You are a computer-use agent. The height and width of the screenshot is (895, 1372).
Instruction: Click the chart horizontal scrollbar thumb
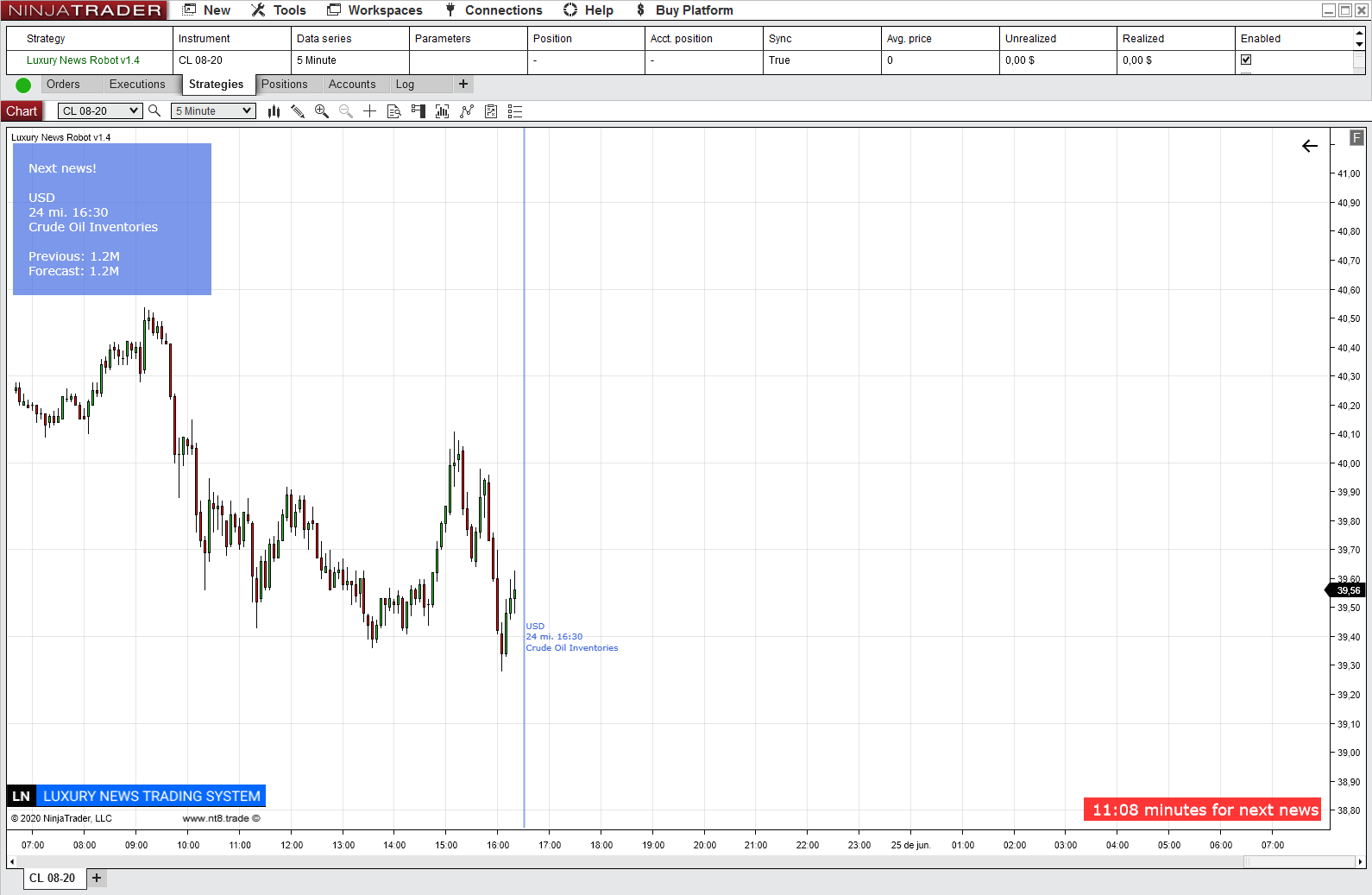1299,861
